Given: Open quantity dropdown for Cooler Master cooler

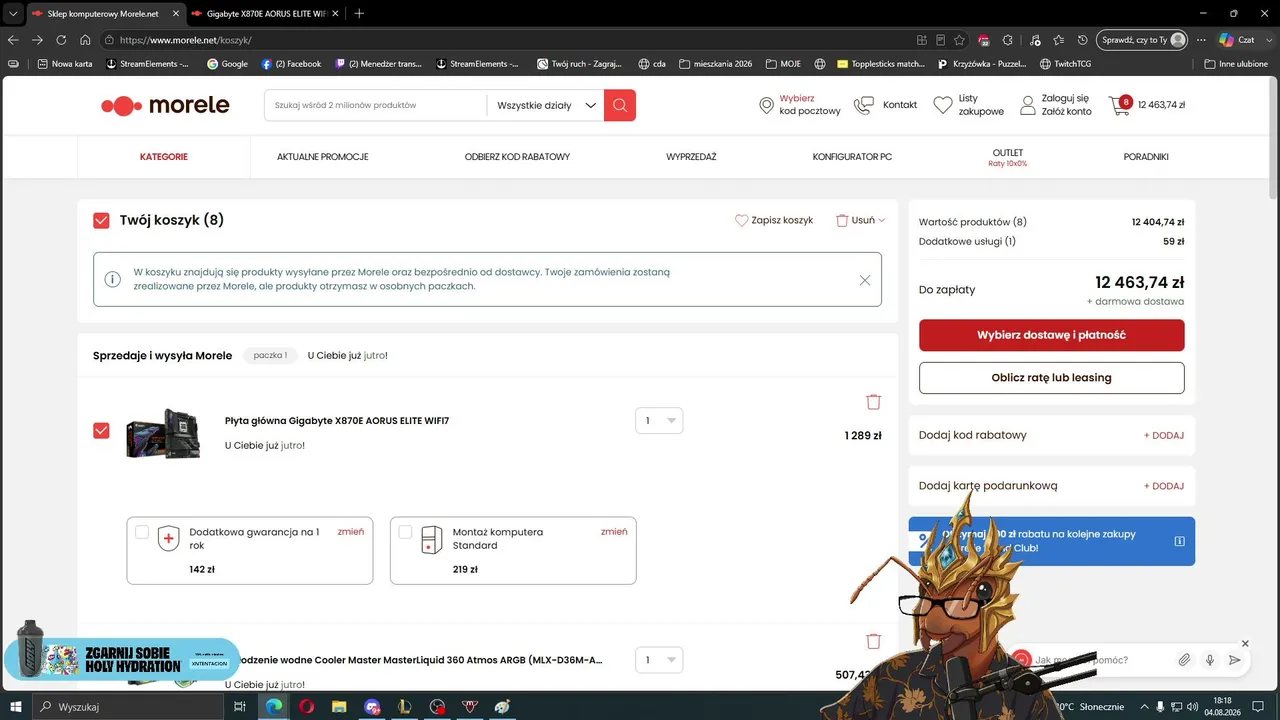Looking at the screenshot, I should (659, 660).
